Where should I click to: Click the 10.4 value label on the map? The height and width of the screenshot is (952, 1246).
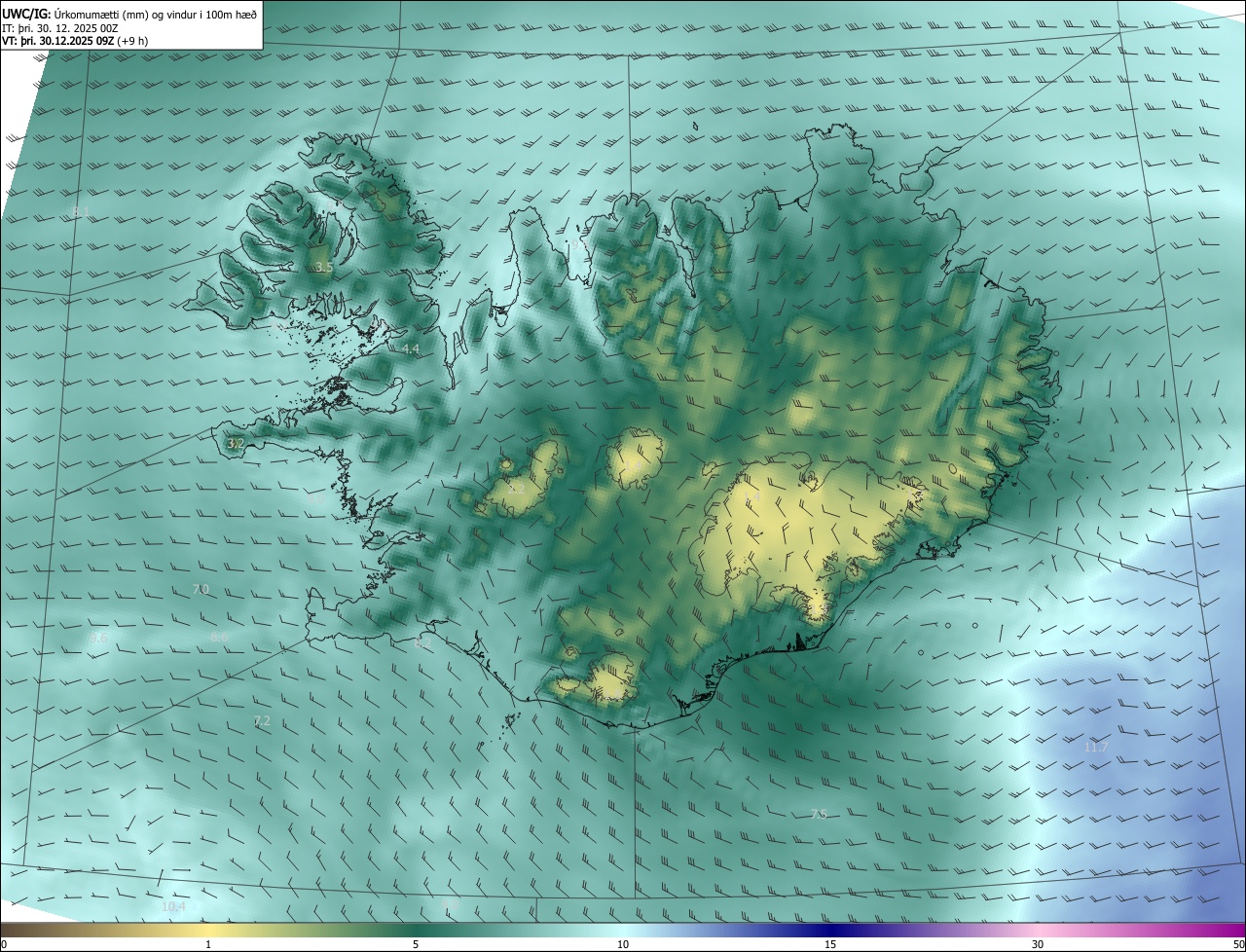[x=173, y=906]
